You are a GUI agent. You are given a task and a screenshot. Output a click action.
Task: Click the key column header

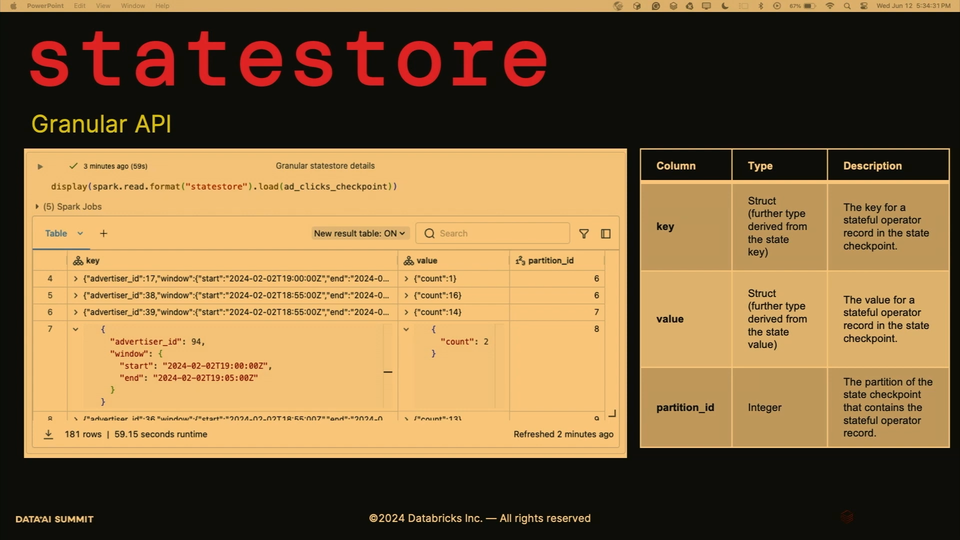pyautogui.click(x=233, y=260)
